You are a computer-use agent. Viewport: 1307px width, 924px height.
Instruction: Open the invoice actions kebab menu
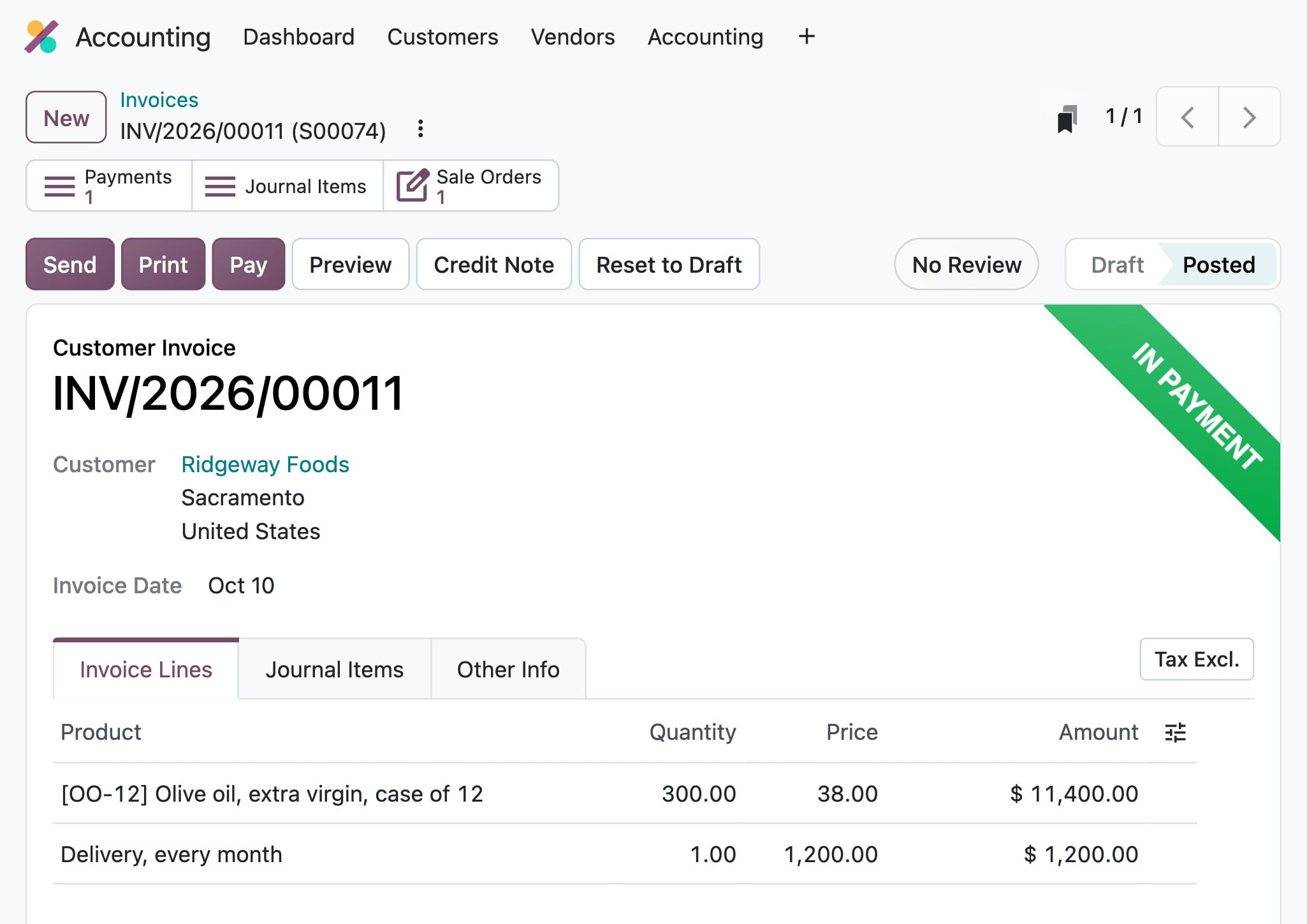pyautogui.click(x=420, y=129)
